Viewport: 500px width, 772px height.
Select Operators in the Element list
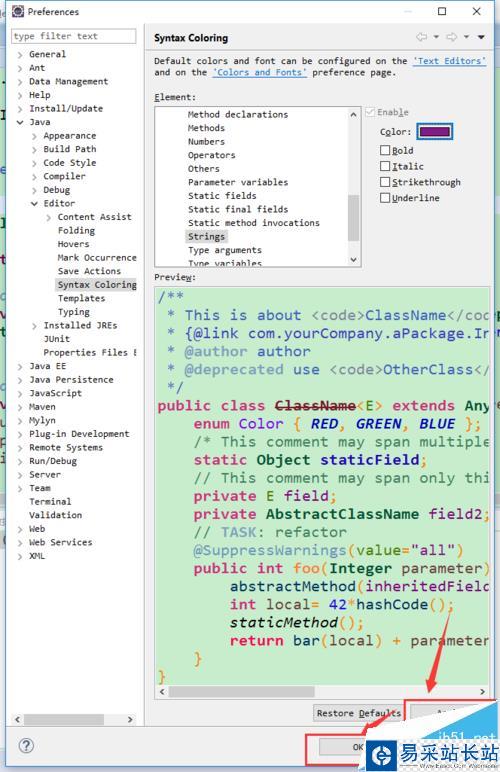click(x=212, y=155)
